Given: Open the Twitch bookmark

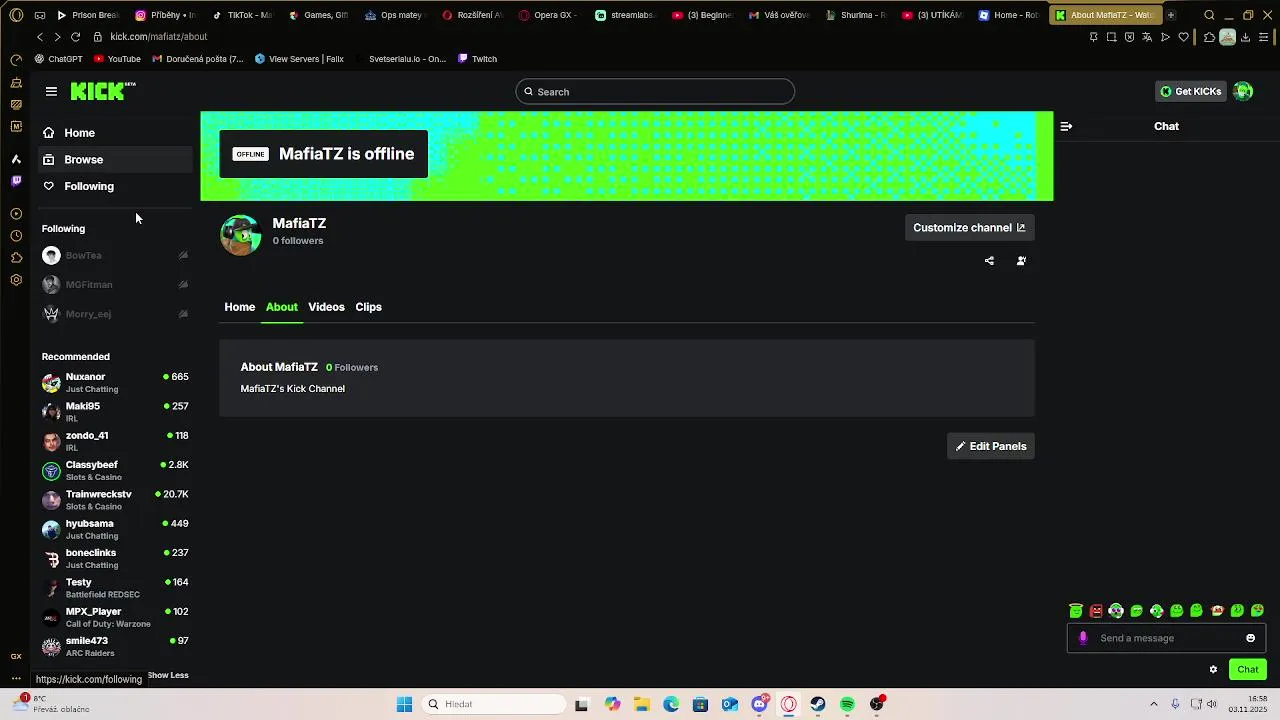Looking at the screenshot, I should pyautogui.click(x=477, y=59).
